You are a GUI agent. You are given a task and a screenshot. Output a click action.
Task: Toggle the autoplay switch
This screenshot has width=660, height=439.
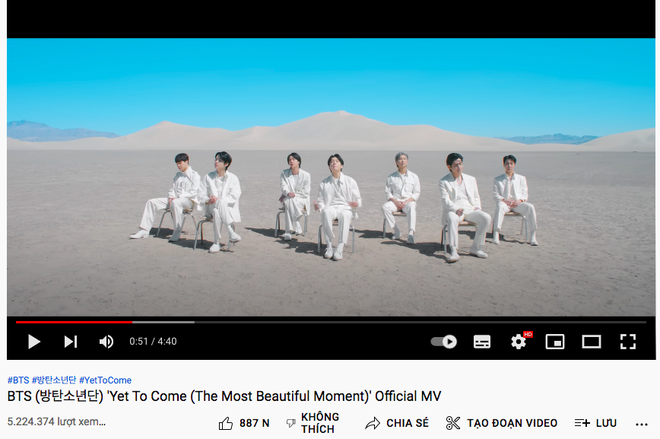coord(444,341)
